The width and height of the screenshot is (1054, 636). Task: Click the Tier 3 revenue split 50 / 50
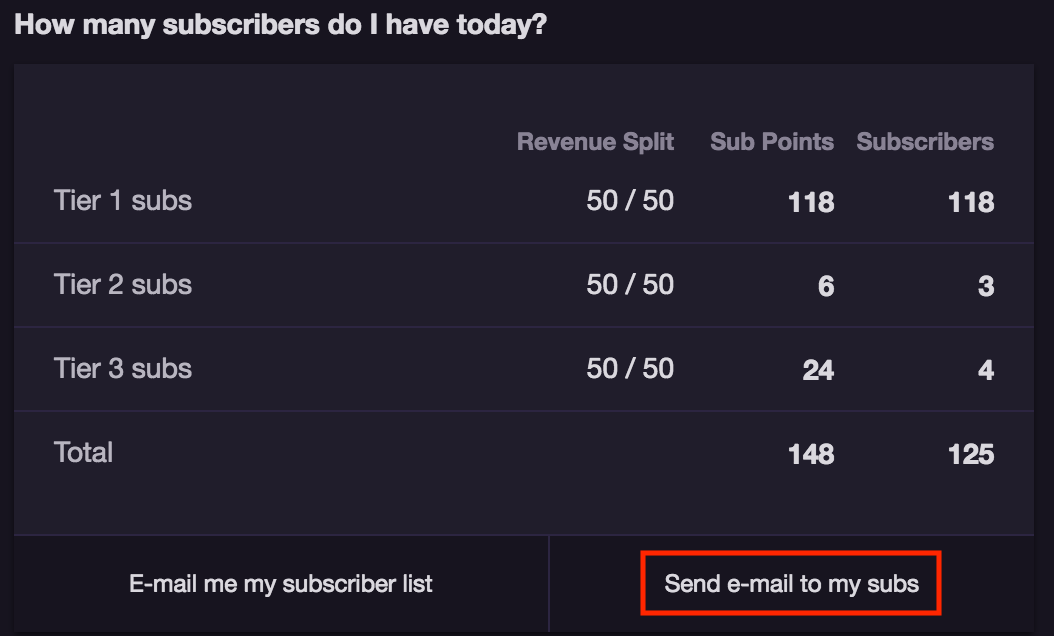coord(630,368)
